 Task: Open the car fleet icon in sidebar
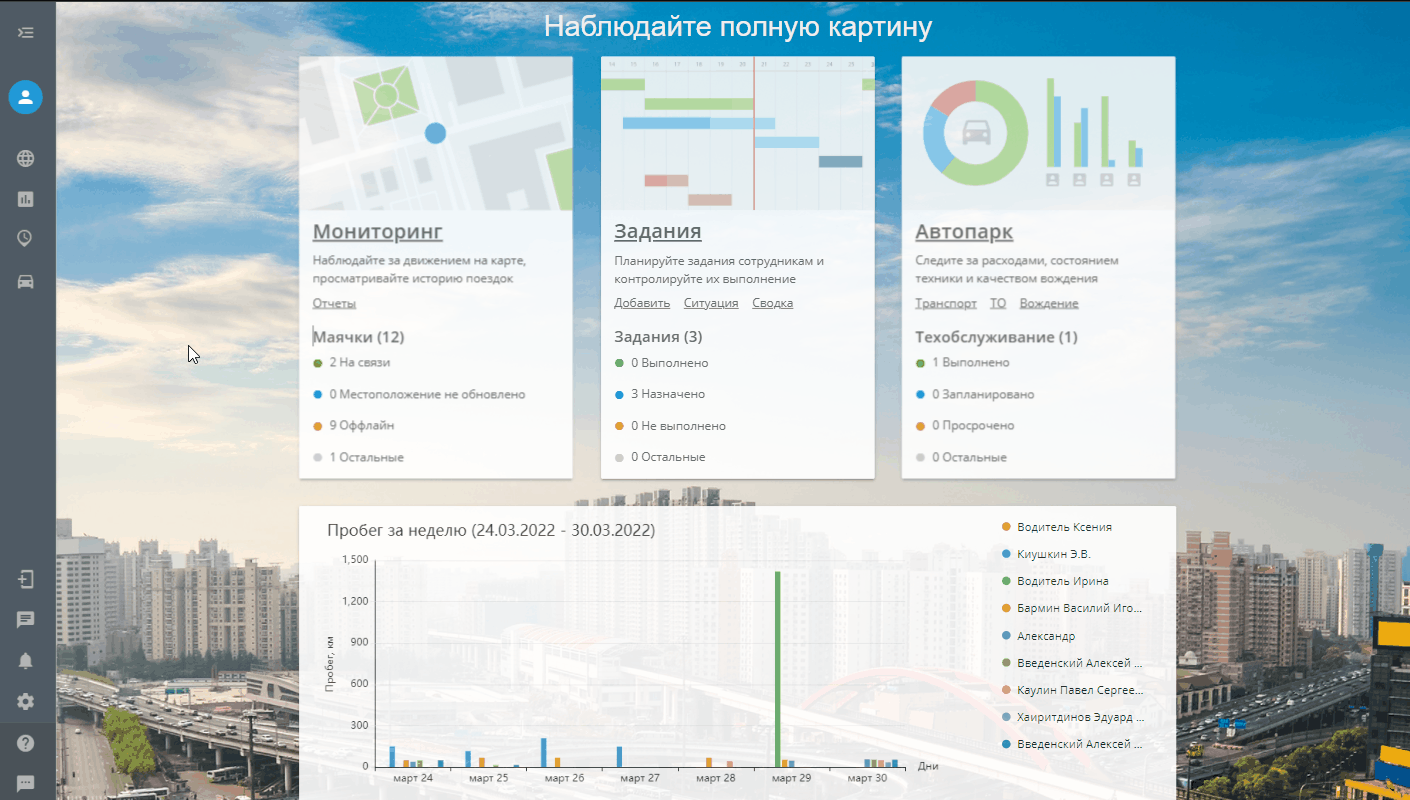(x=26, y=281)
